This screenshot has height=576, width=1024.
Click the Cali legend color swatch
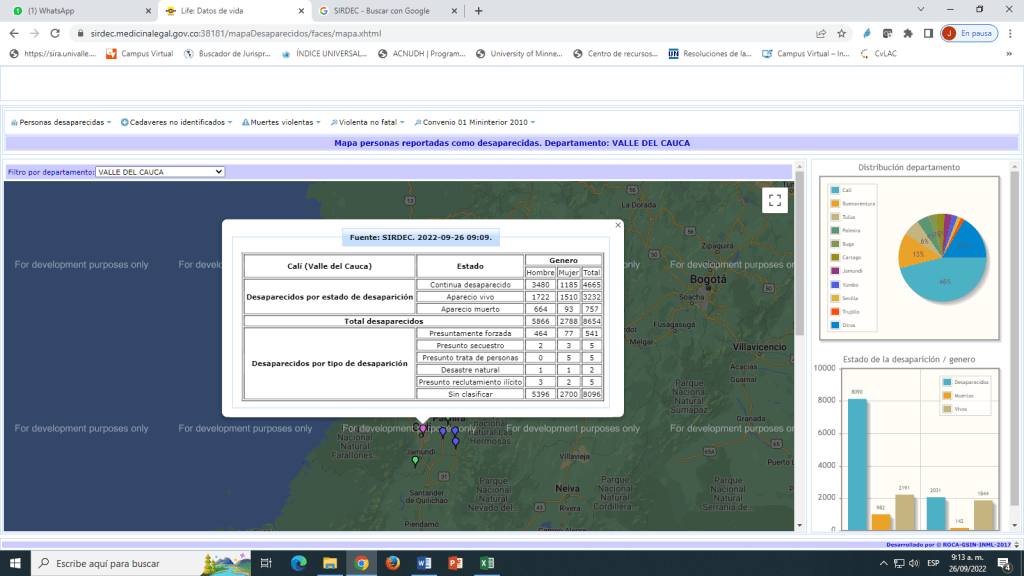point(833,189)
